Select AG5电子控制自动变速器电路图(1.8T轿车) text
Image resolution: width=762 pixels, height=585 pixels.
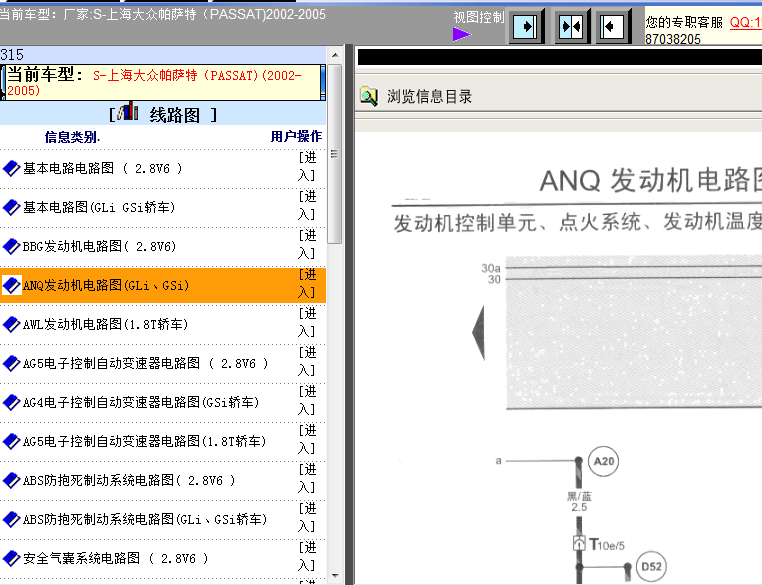click(x=145, y=441)
